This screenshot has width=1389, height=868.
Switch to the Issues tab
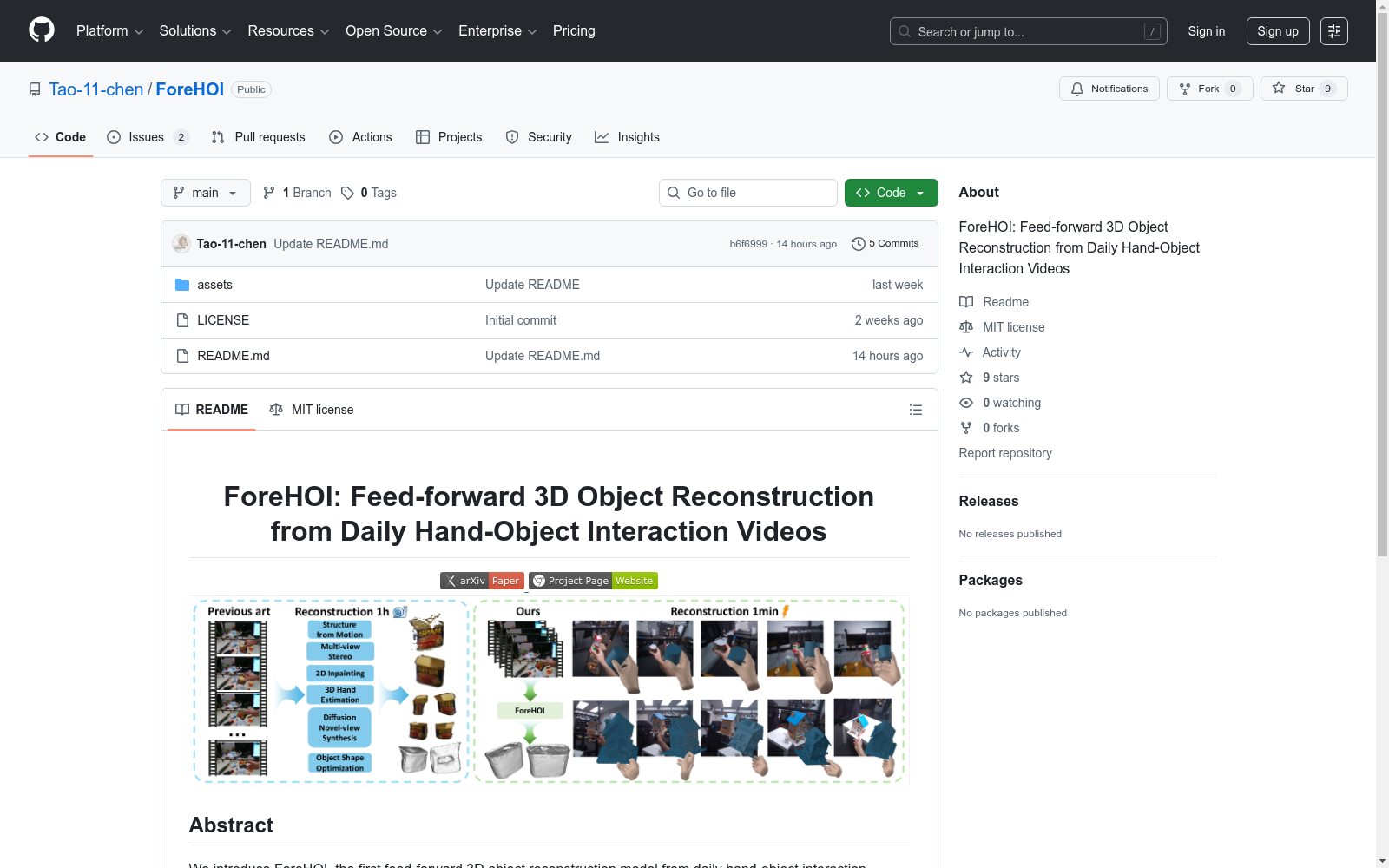click(x=147, y=137)
